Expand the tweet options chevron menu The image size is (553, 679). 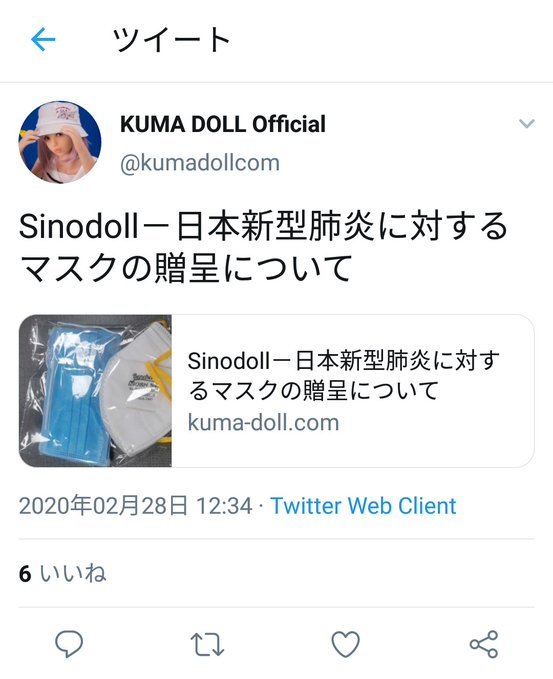click(x=527, y=124)
